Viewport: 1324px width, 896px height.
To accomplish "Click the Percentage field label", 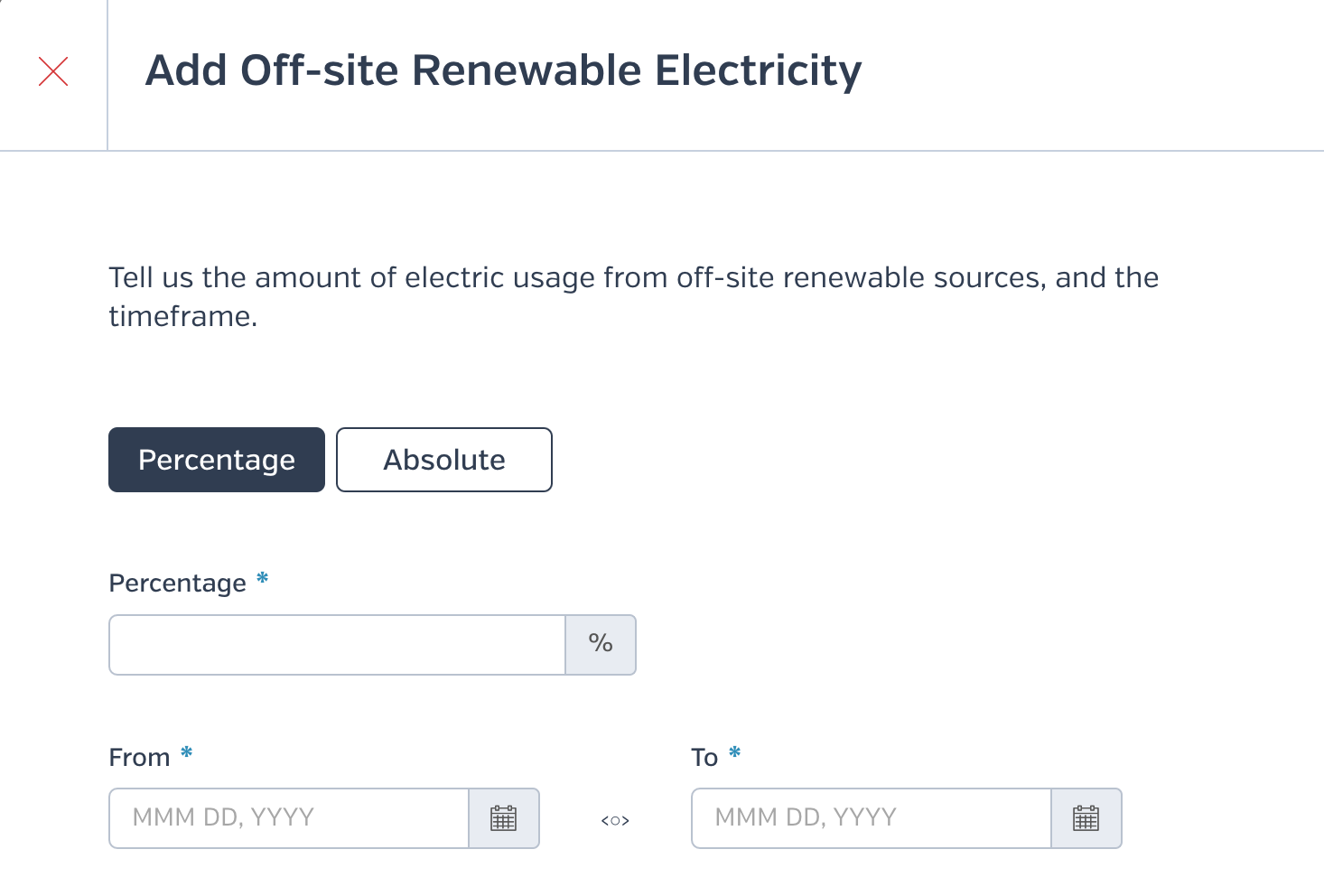I will (178, 583).
